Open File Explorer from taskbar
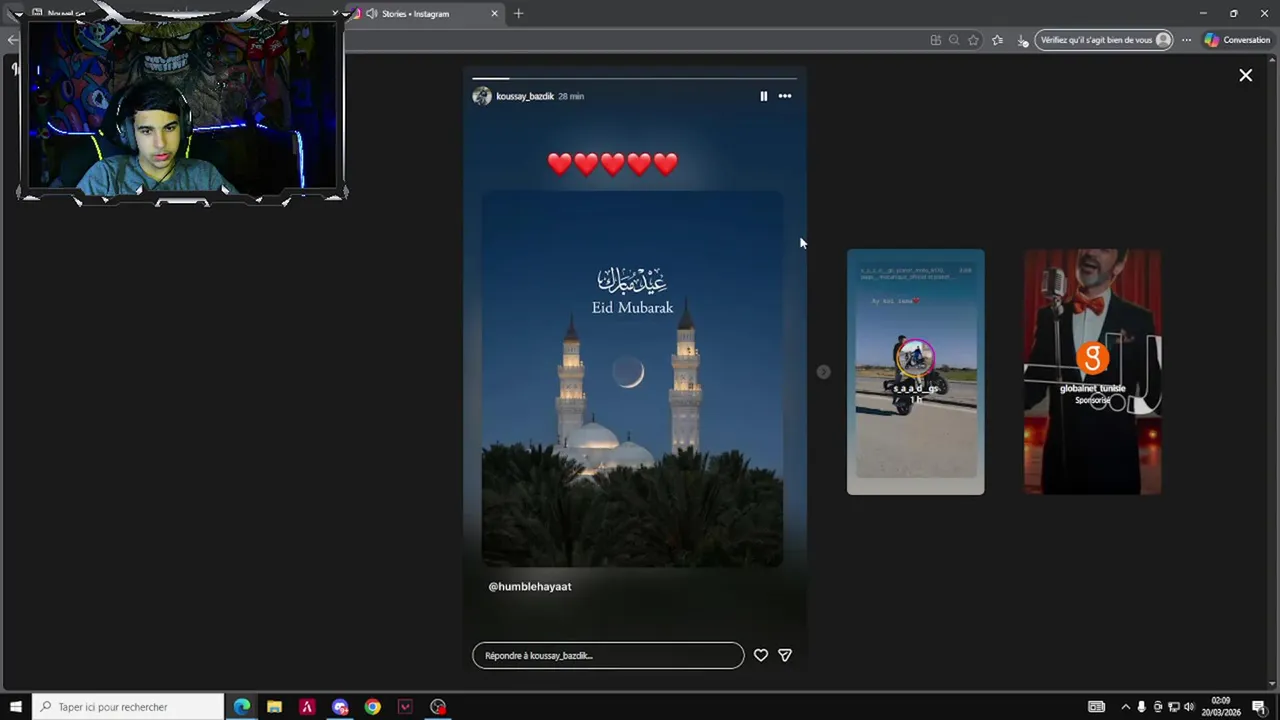 (x=274, y=707)
